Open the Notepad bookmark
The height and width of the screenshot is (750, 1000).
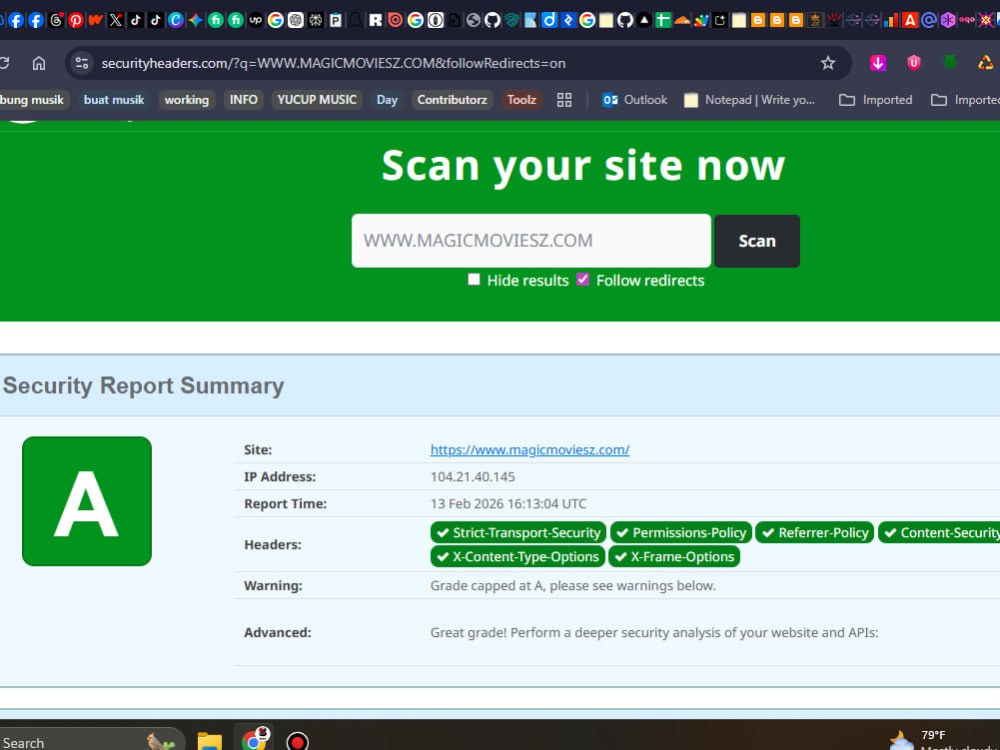pos(750,100)
